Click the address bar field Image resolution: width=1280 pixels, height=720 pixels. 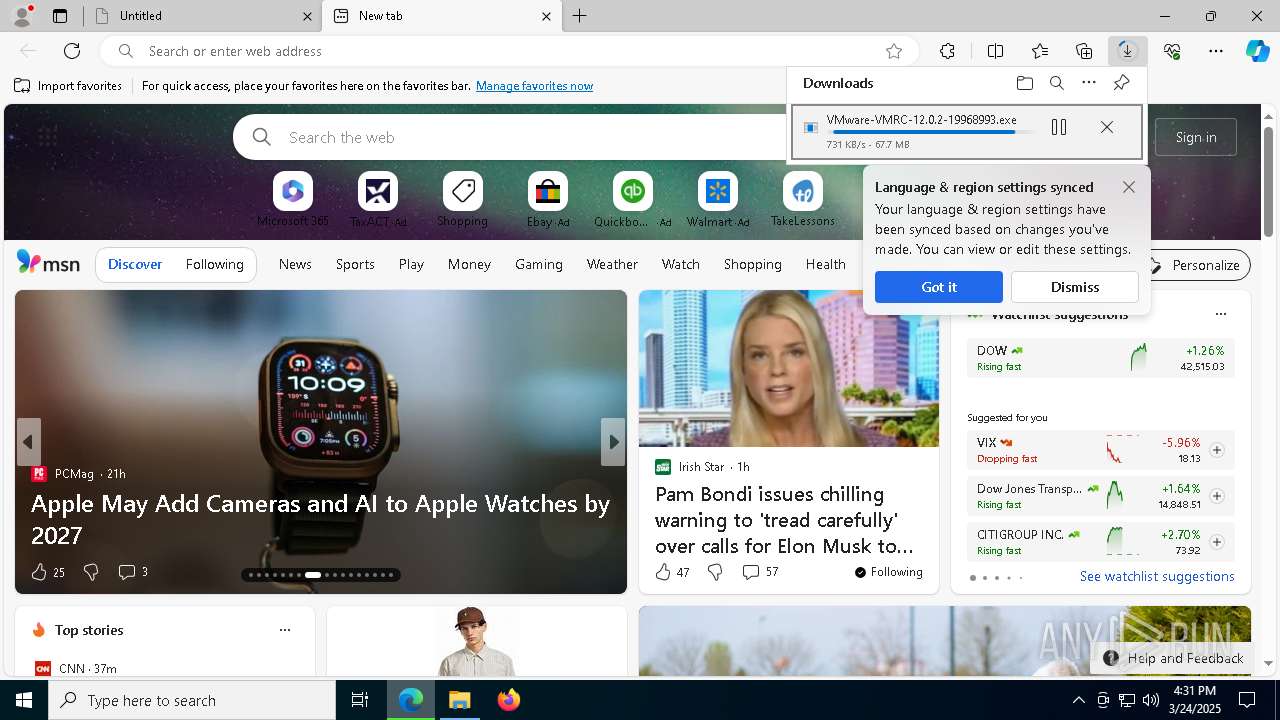[508, 51]
